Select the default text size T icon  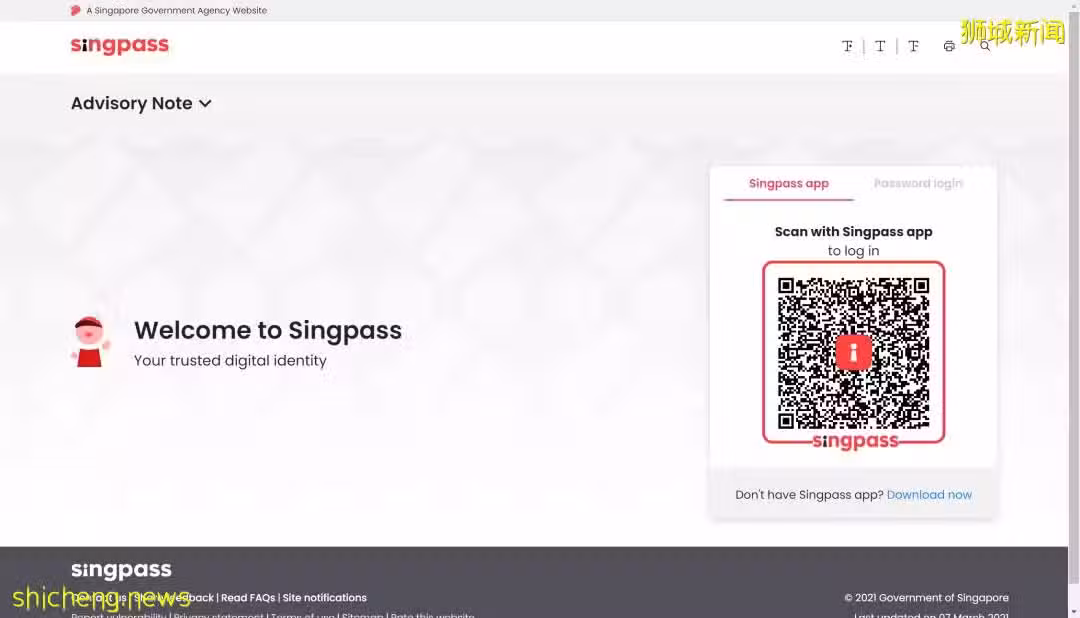[880, 46]
